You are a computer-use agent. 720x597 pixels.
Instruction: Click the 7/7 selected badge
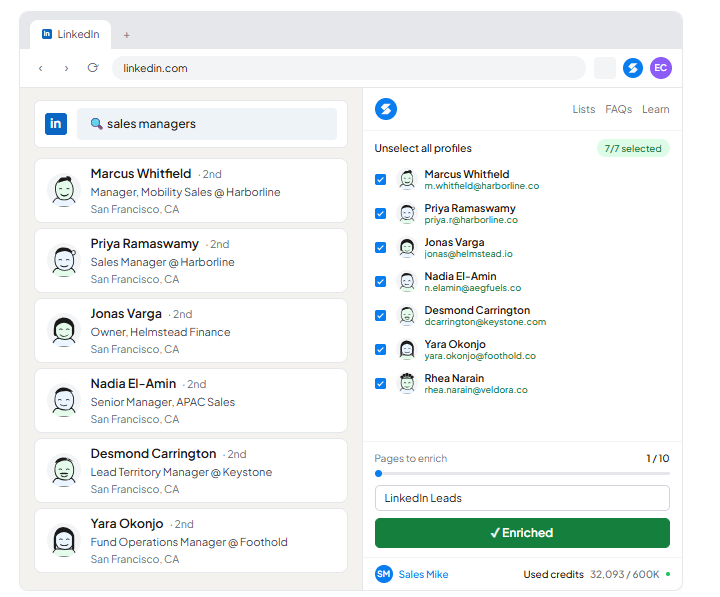[x=633, y=148]
